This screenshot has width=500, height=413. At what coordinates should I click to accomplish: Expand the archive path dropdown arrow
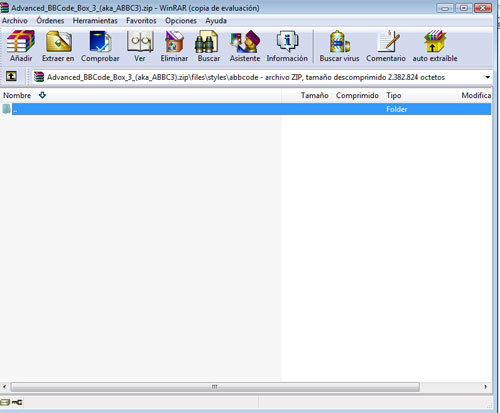click(x=487, y=77)
